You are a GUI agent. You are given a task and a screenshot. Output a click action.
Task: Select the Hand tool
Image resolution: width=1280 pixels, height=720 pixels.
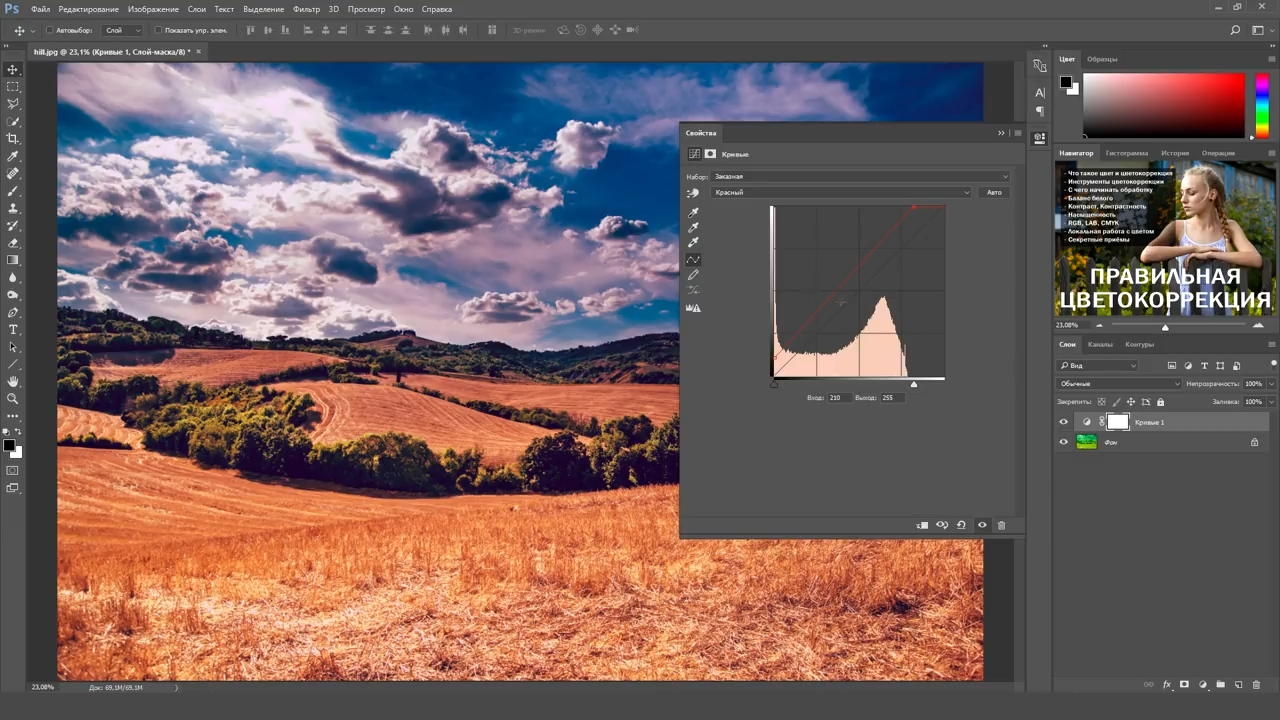[13, 381]
